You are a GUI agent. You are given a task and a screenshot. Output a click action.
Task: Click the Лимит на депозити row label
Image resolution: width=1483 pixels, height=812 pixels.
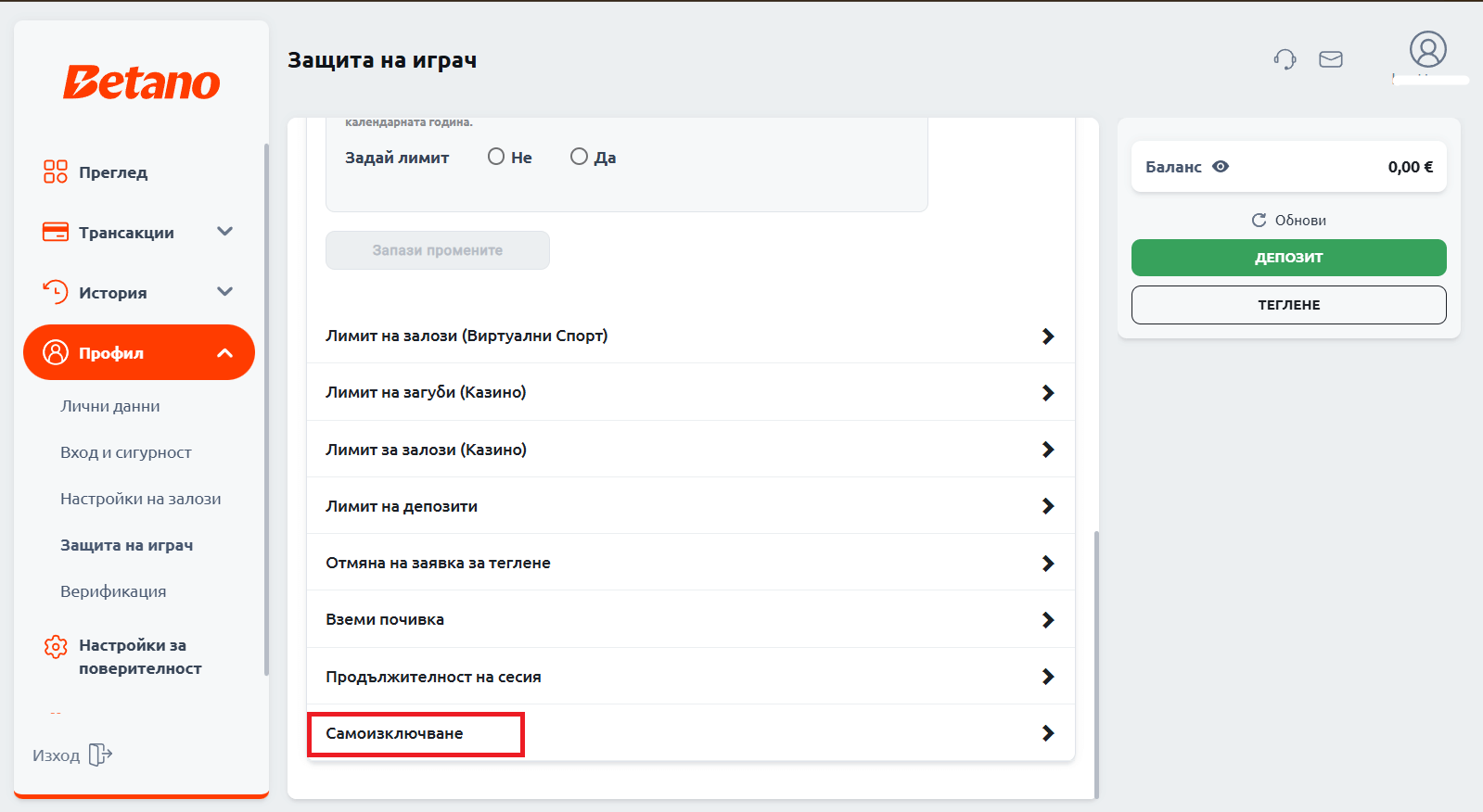coord(402,506)
